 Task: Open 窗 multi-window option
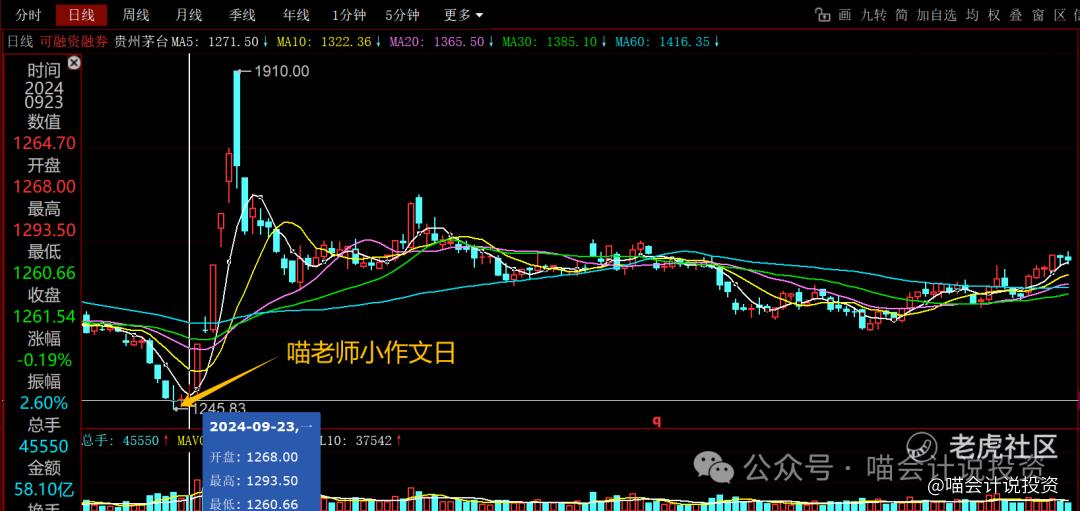(x=1038, y=14)
